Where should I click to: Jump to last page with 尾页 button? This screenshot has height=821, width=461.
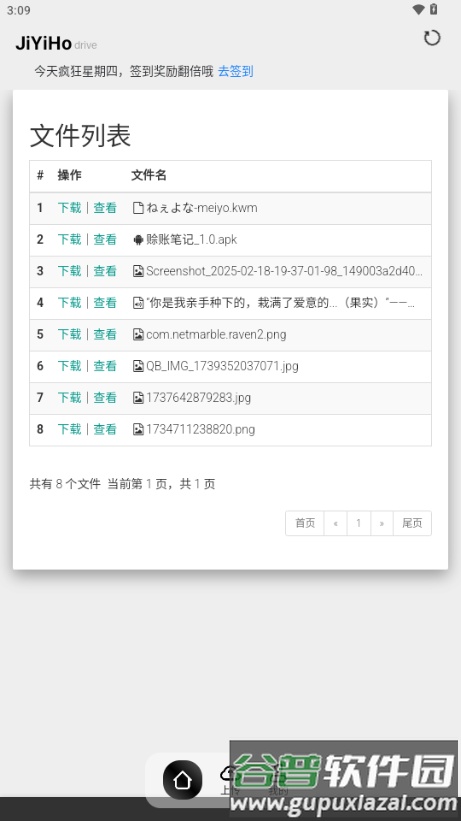[412, 523]
